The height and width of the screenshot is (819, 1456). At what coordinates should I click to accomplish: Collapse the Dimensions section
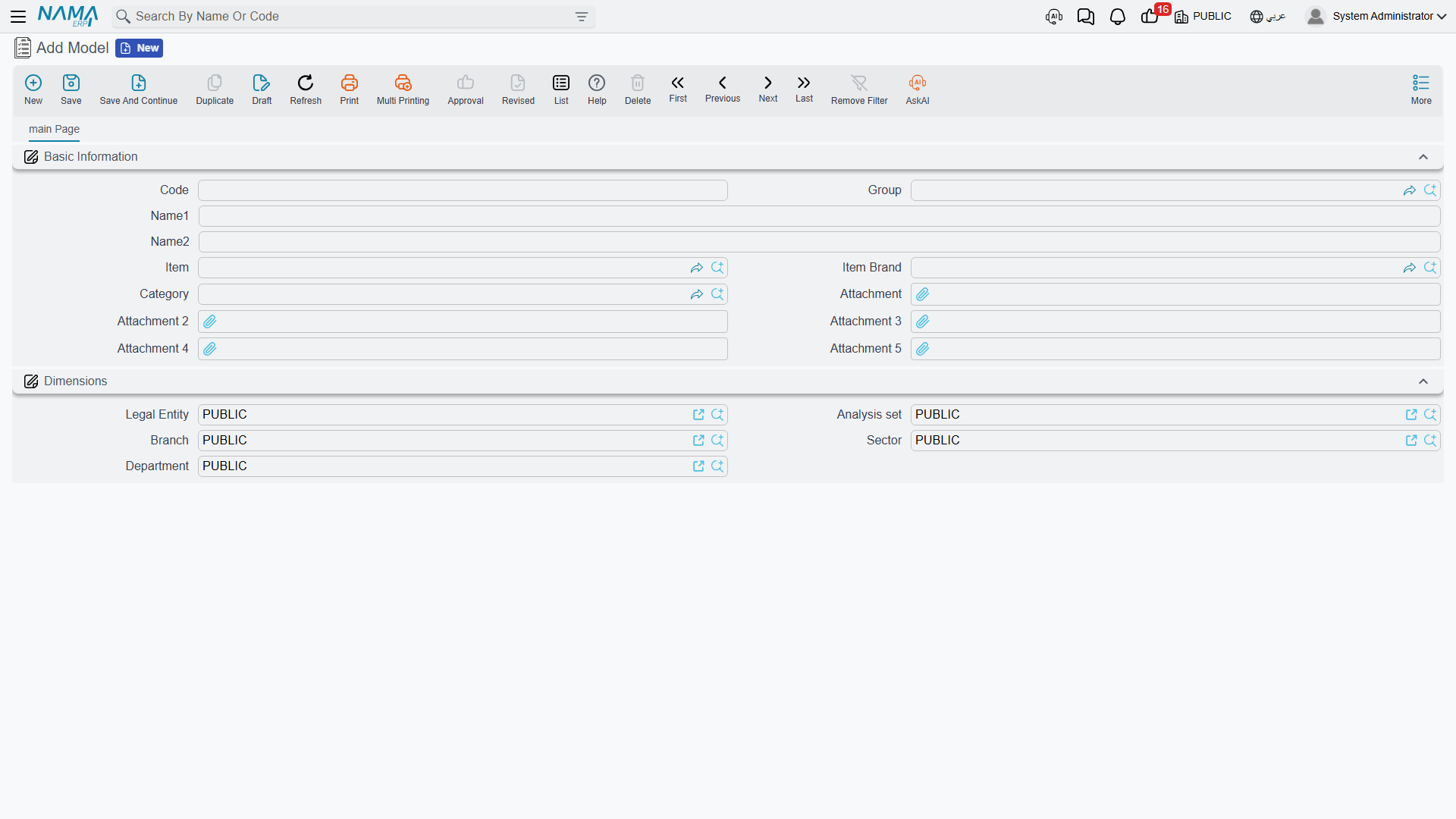(1423, 381)
